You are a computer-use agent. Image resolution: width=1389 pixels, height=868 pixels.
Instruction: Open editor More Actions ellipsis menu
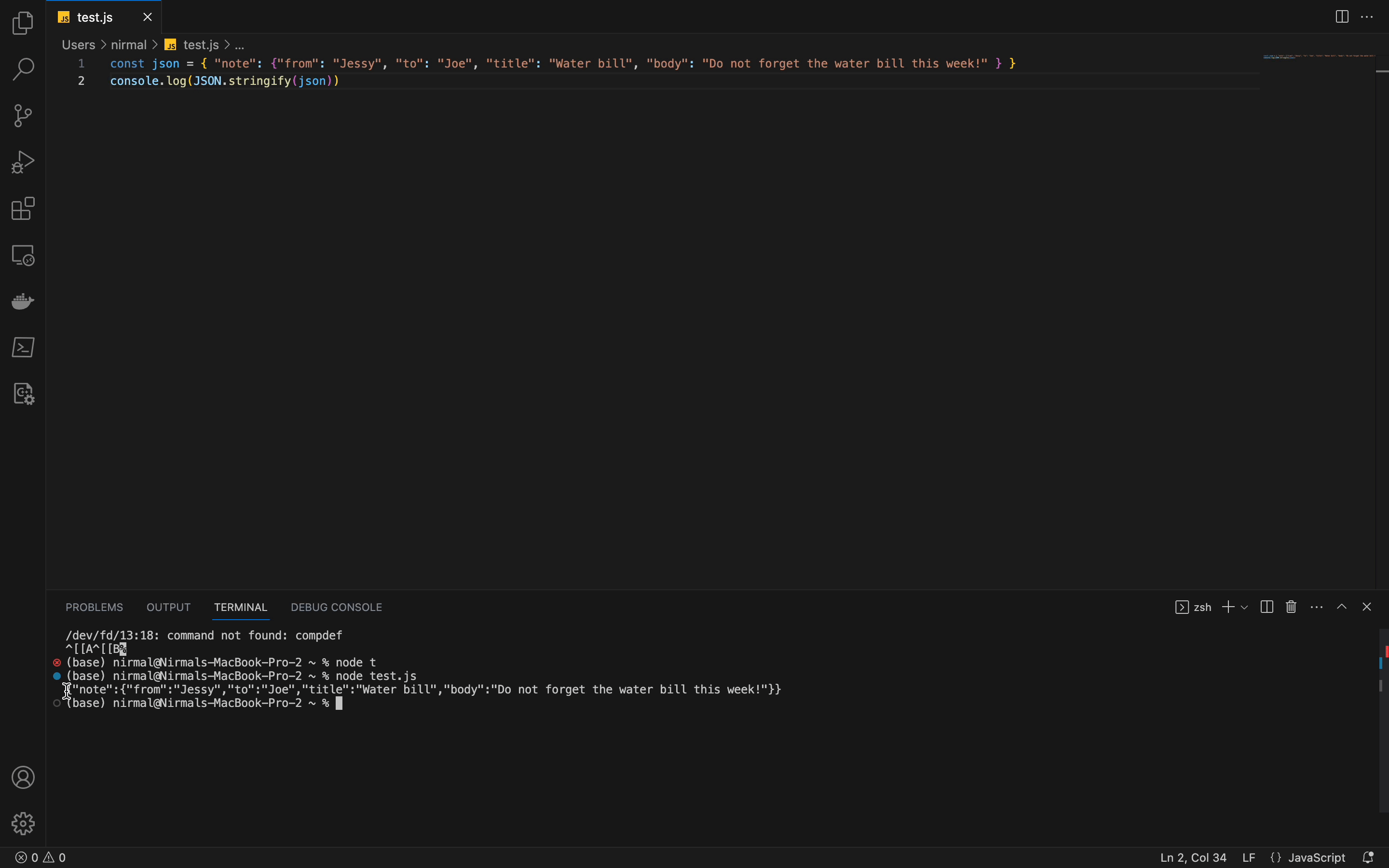(x=1367, y=17)
